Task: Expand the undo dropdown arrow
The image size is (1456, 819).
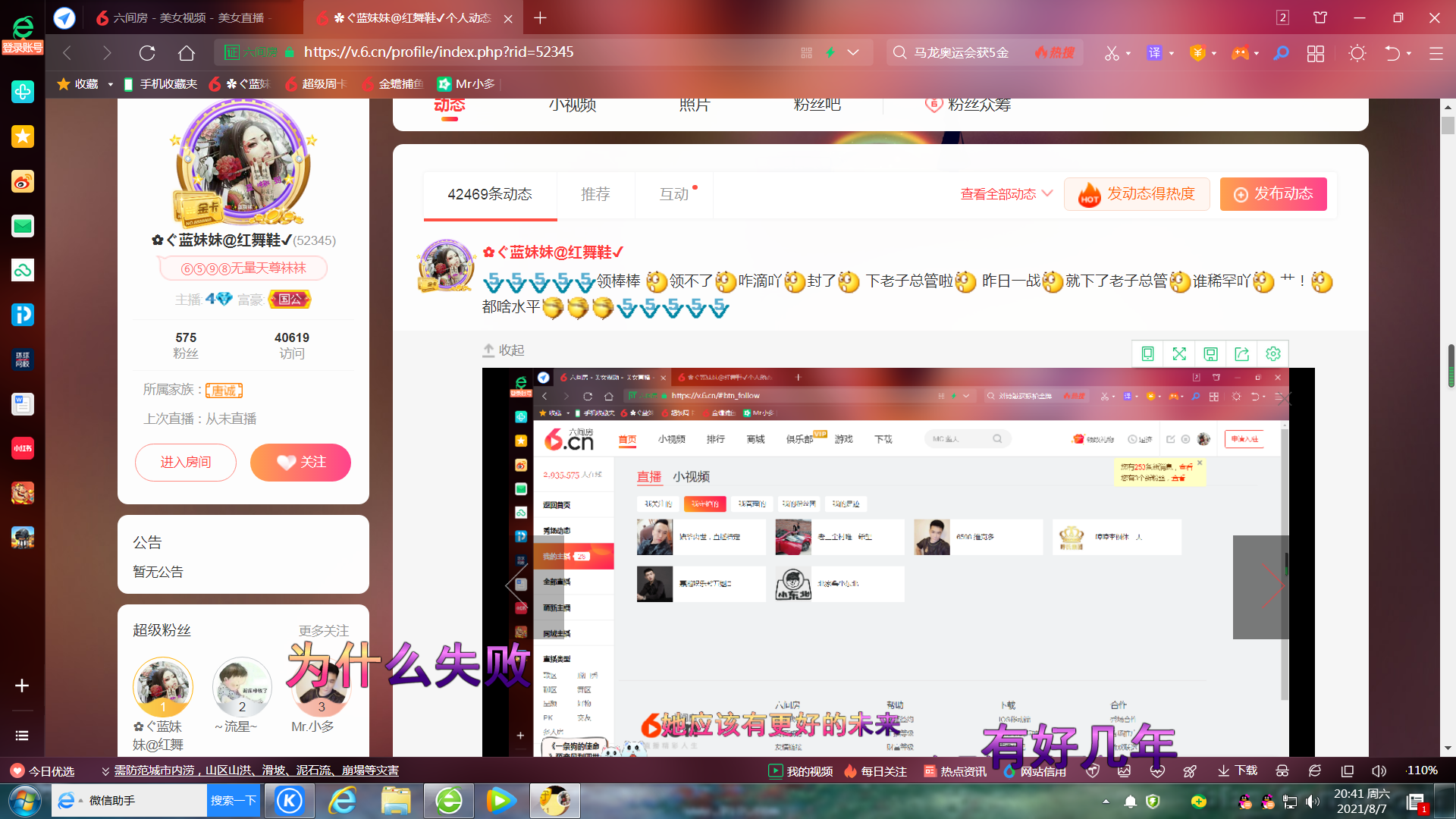Action: 1409,53
